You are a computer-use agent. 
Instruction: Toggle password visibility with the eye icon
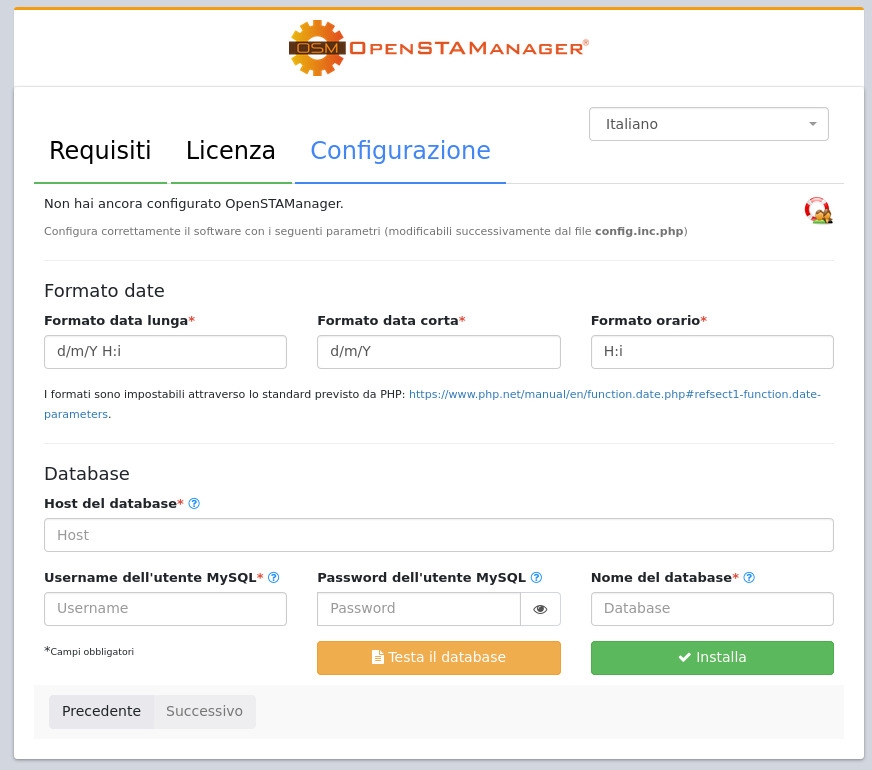(540, 609)
